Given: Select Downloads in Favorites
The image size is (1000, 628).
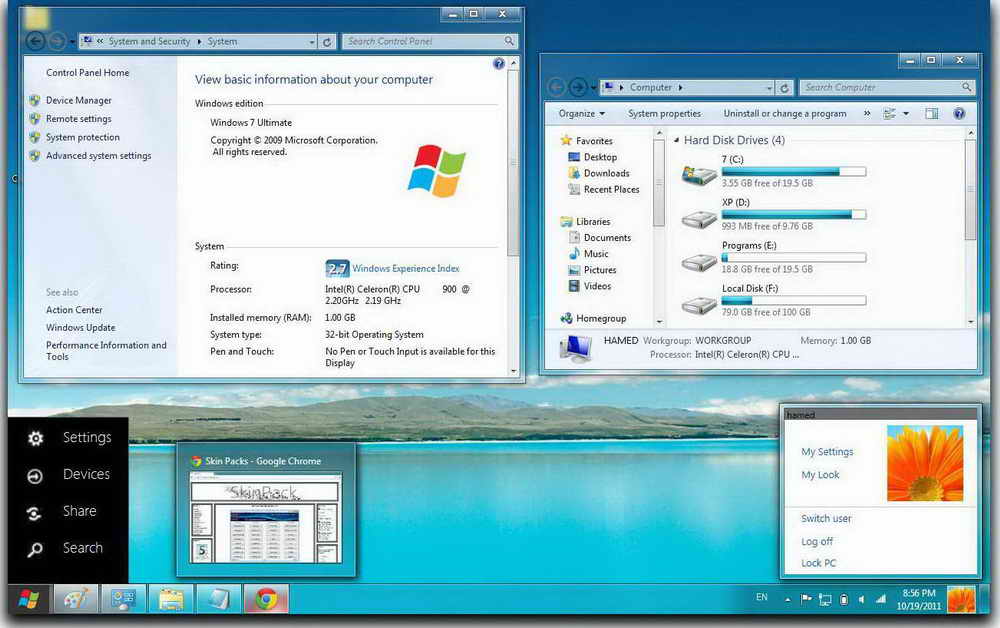Looking at the screenshot, I should (x=606, y=173).
